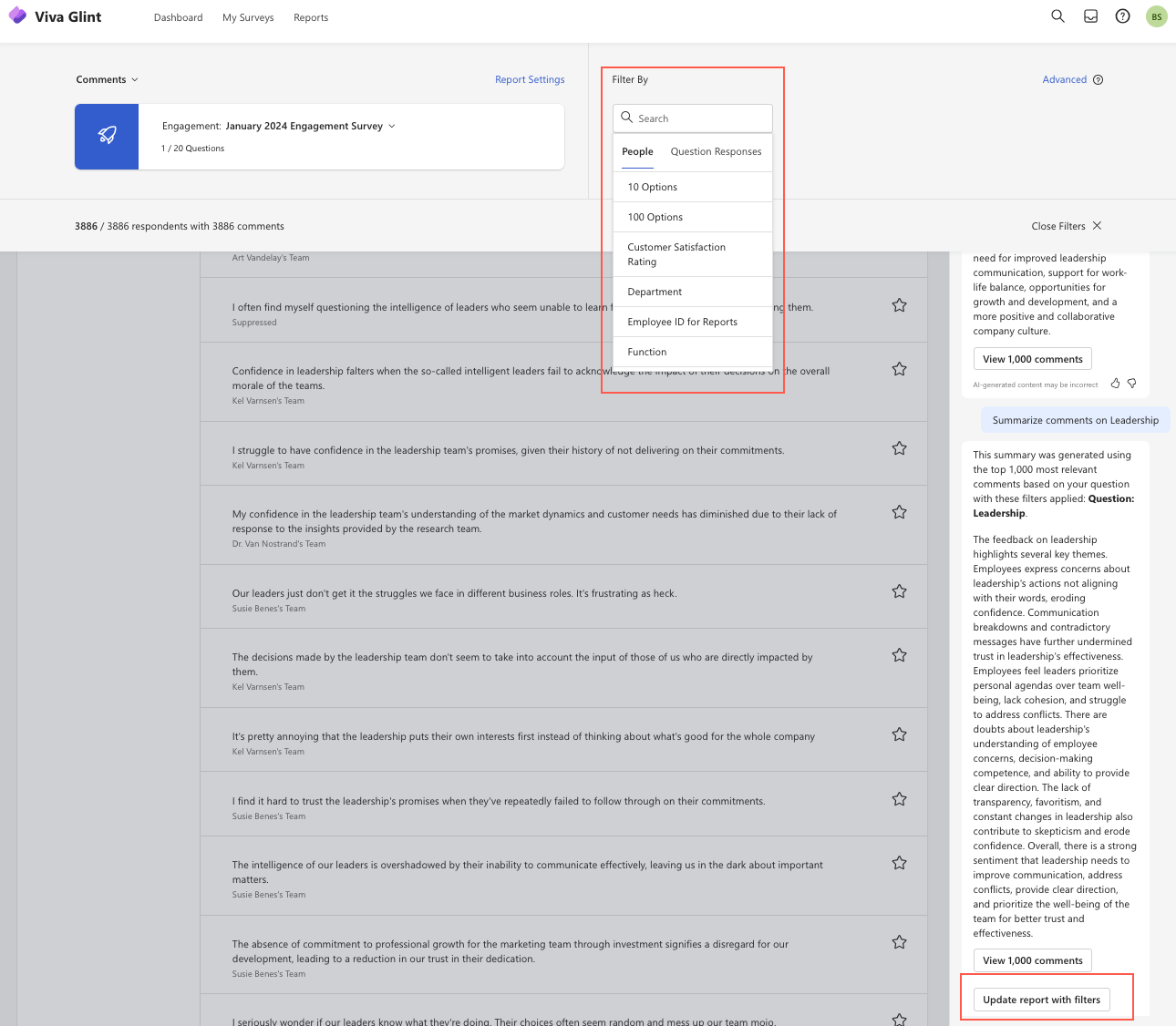Viewport: 1176px width, 1026px height.
Task: Open the BS user profile avatar
Action: (x=1156, y=16)
